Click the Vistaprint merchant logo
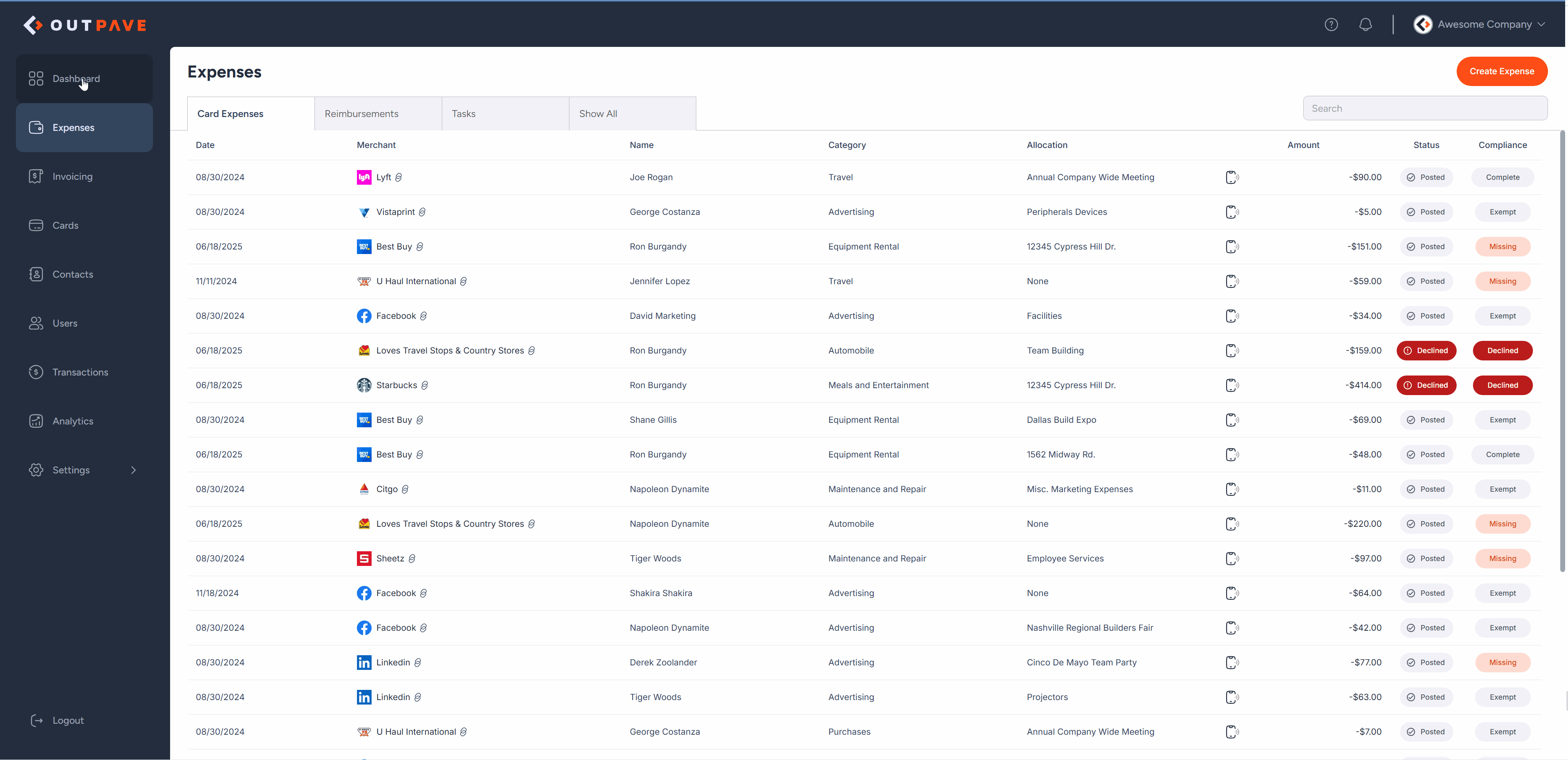The image size is (1568, 760). pyautogui.click(x=364, y=212)
